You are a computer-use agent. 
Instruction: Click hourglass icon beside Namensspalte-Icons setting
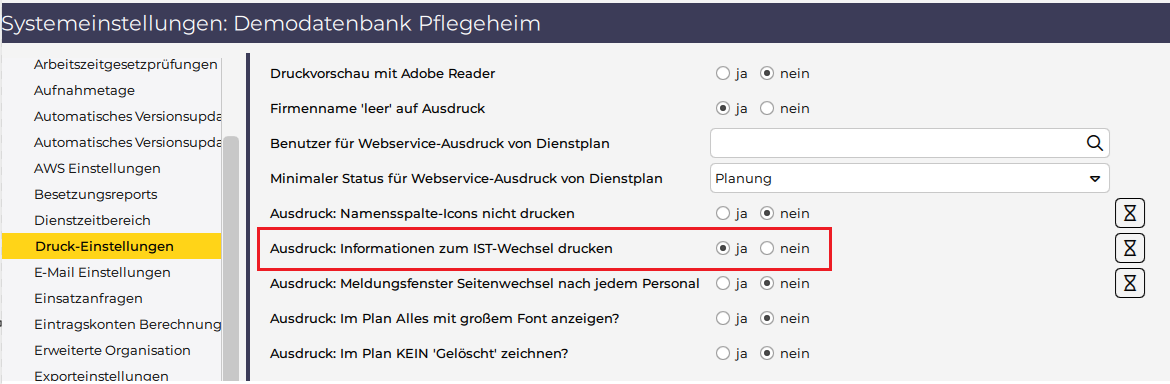(1130, 213)
